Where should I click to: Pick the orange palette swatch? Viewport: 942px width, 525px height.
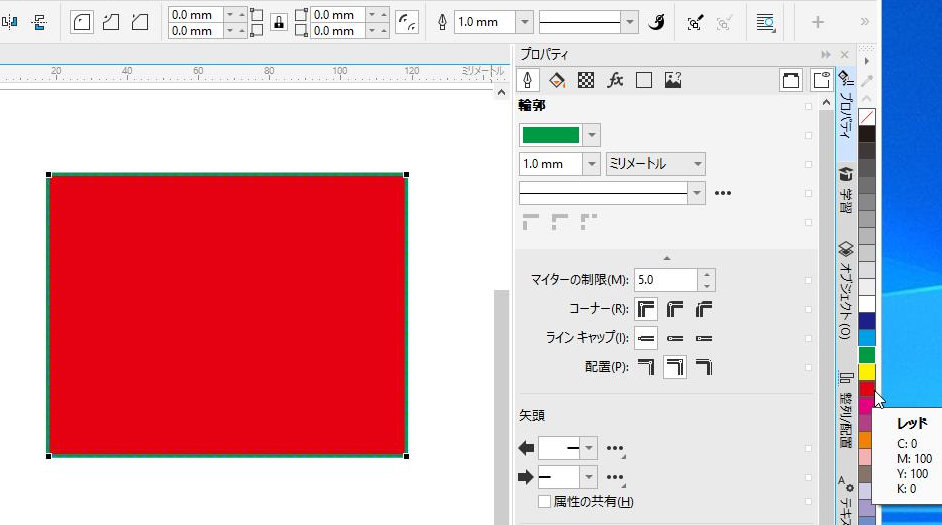[867, 440]
